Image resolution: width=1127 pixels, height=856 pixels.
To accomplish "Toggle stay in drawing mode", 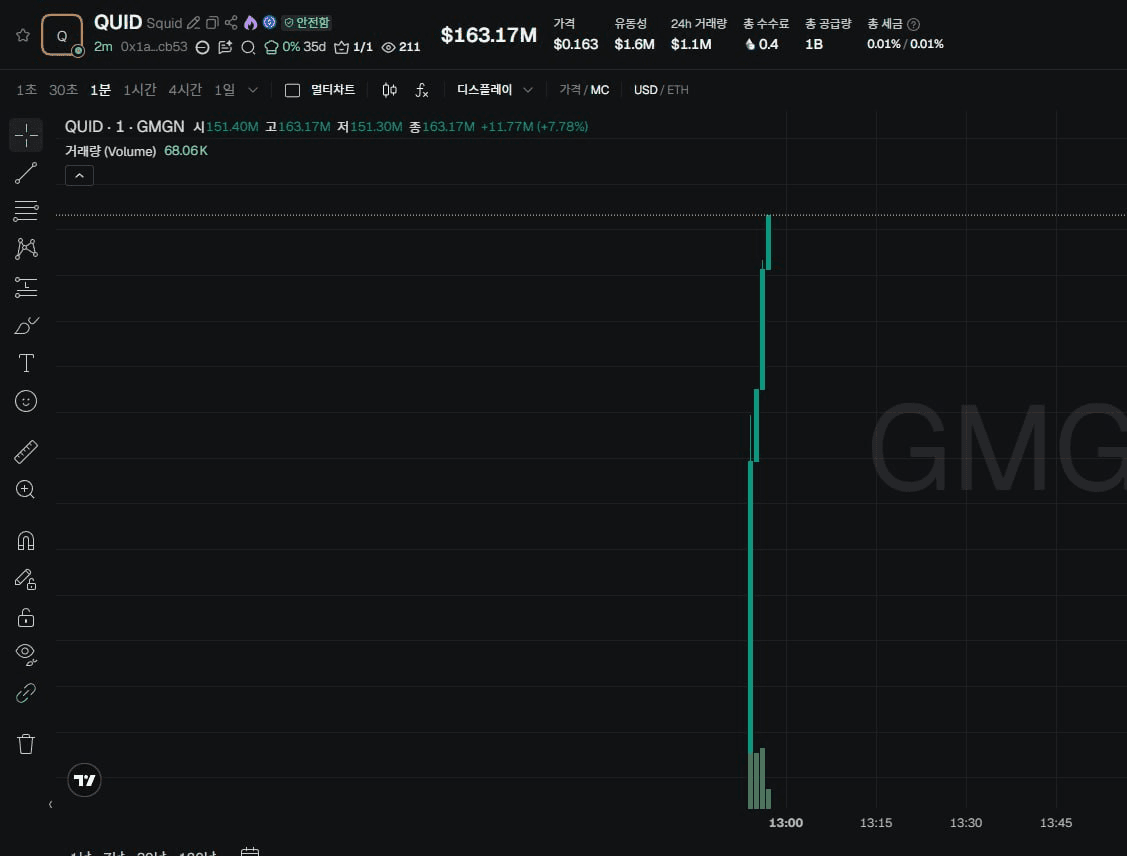I will (26, 579).
